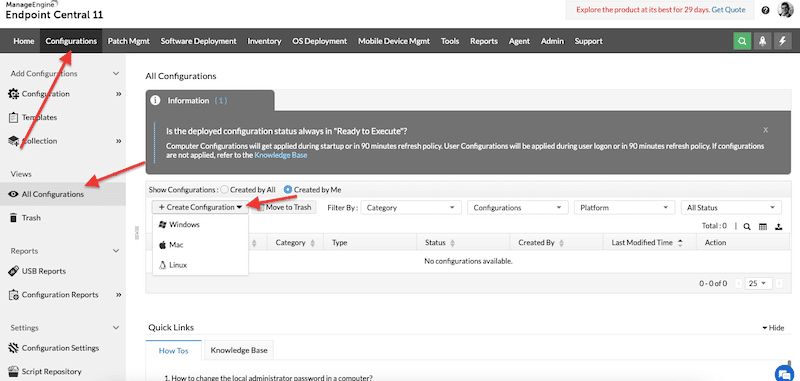Switch to the Knowledge Base tab
Image resolution: width=800 pixels, height=381 pixels.
pos(239,350)
